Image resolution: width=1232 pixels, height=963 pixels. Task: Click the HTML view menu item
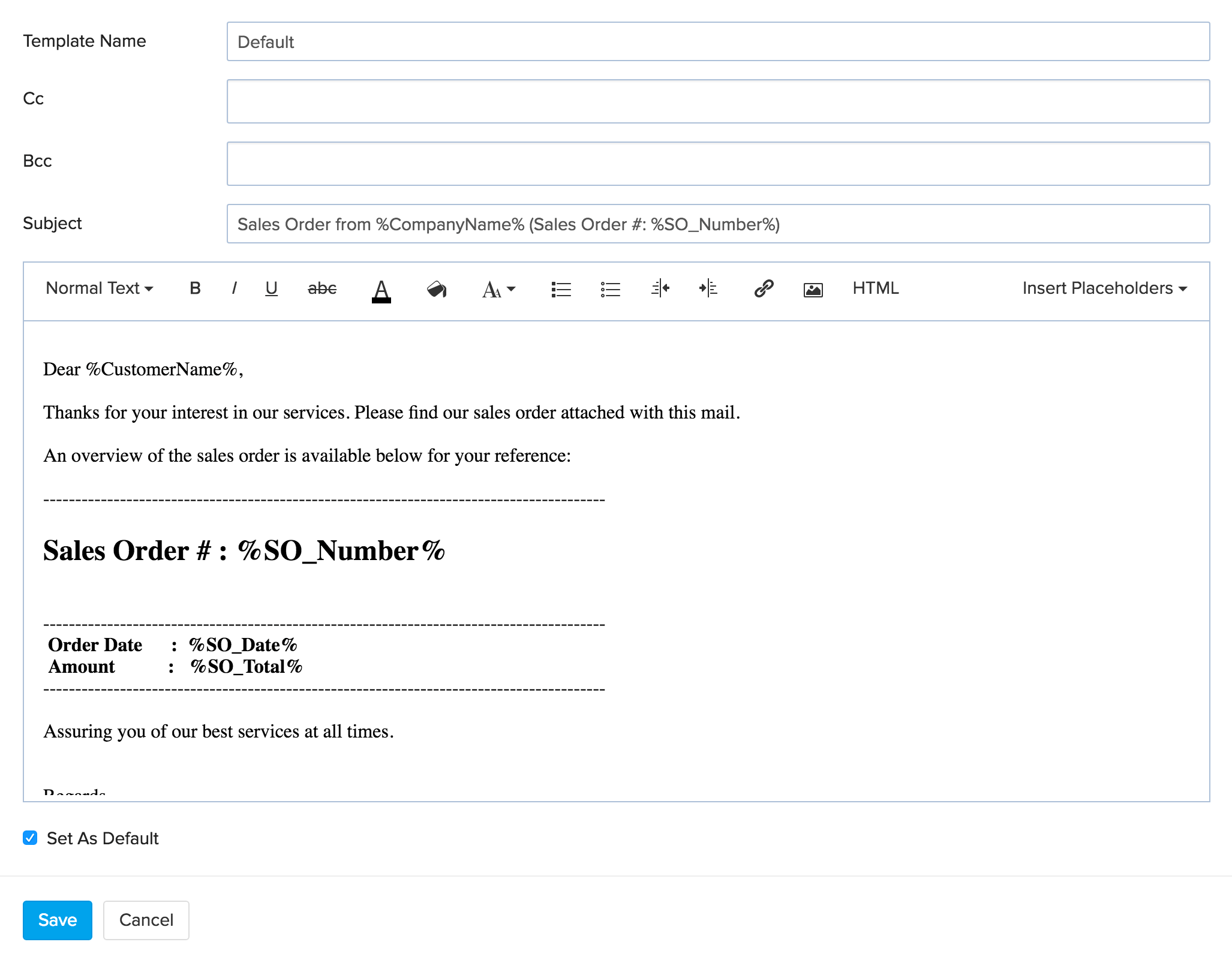877,289
